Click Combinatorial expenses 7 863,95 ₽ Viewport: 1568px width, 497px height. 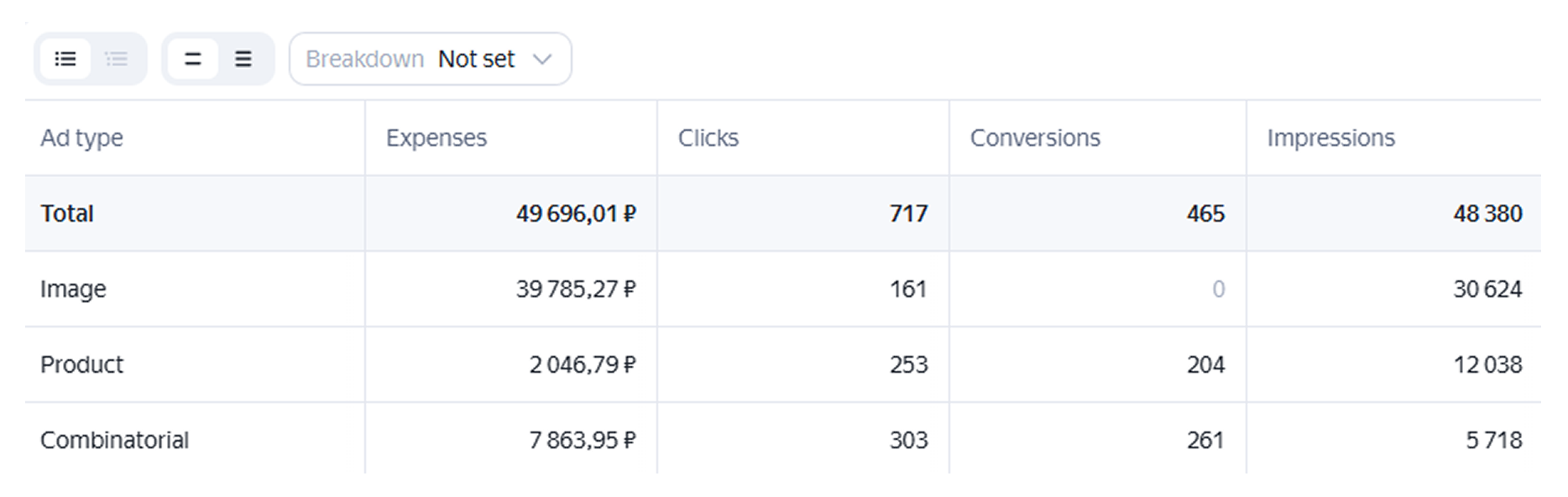[x=583, y=440]
